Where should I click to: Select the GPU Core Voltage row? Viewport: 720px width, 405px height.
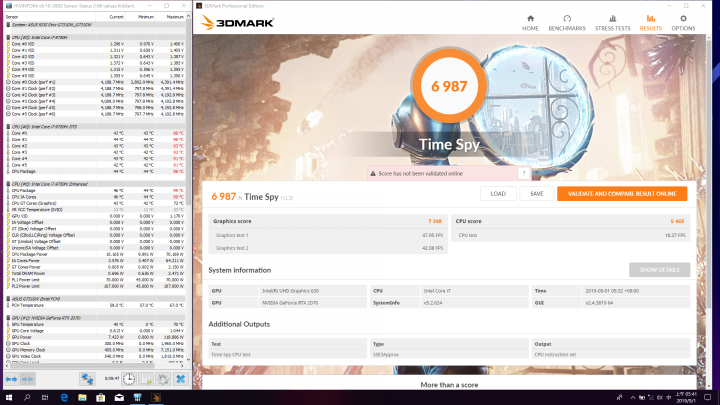(95, 331)
